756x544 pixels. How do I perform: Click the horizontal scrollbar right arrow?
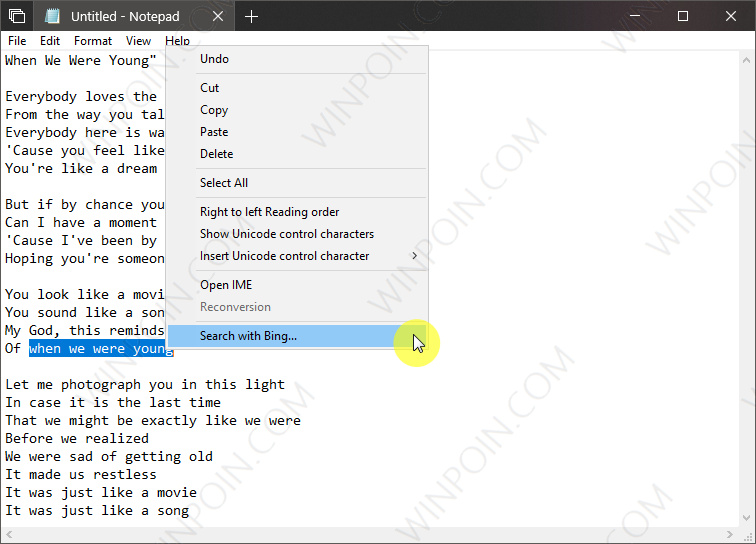(x=729, y=534)
